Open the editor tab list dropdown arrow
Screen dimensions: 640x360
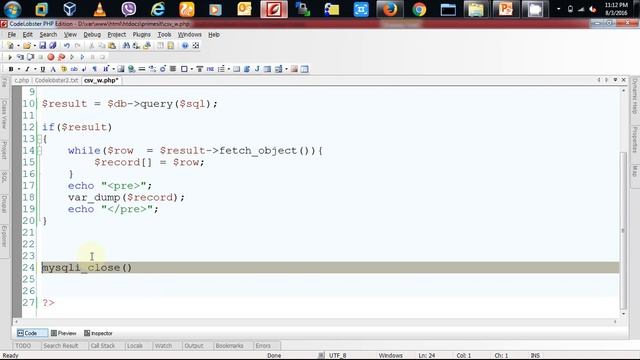click(x=615, y=80)
